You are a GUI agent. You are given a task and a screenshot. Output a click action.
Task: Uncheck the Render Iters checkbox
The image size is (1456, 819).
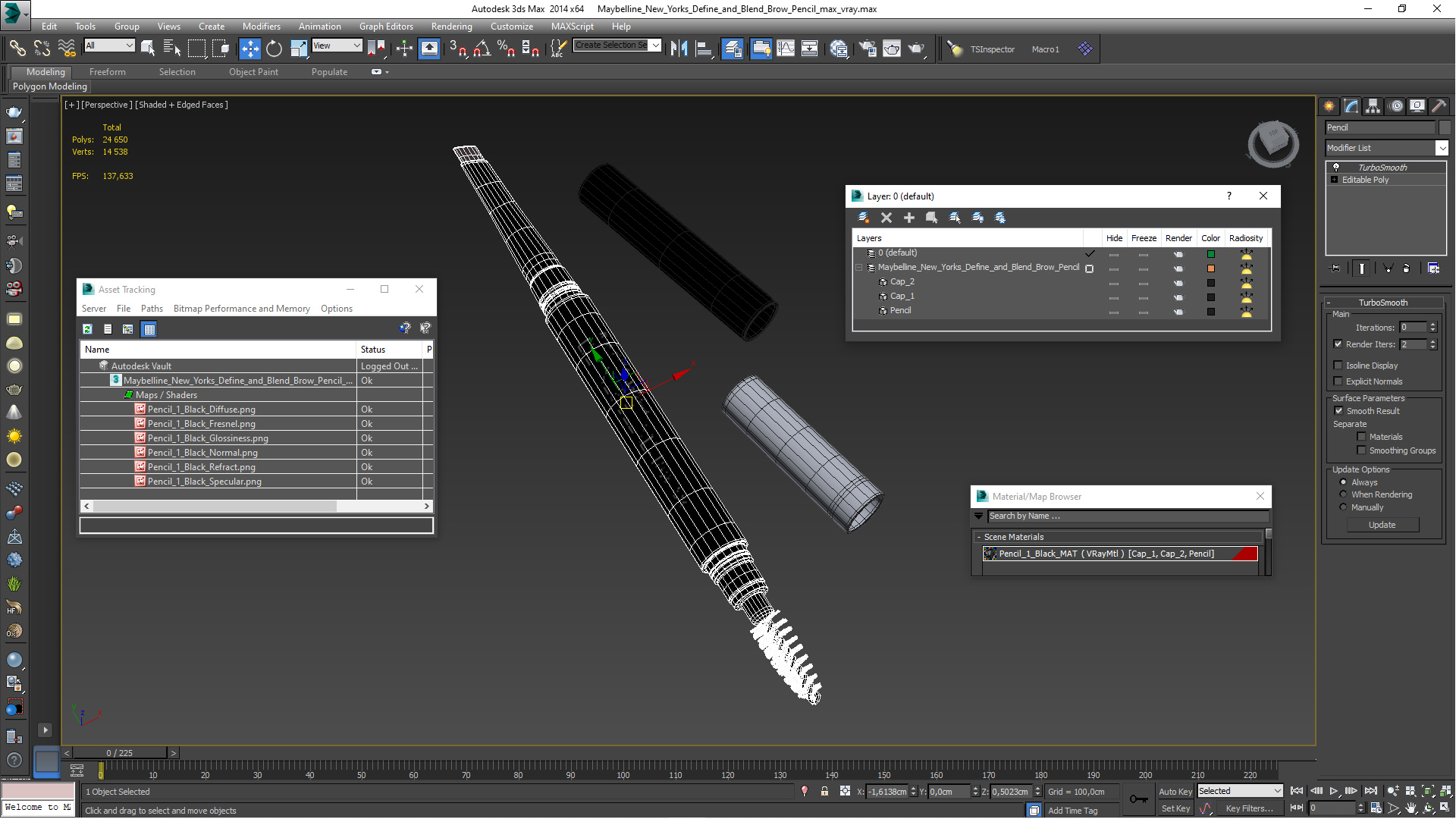tap(1338, 344)
